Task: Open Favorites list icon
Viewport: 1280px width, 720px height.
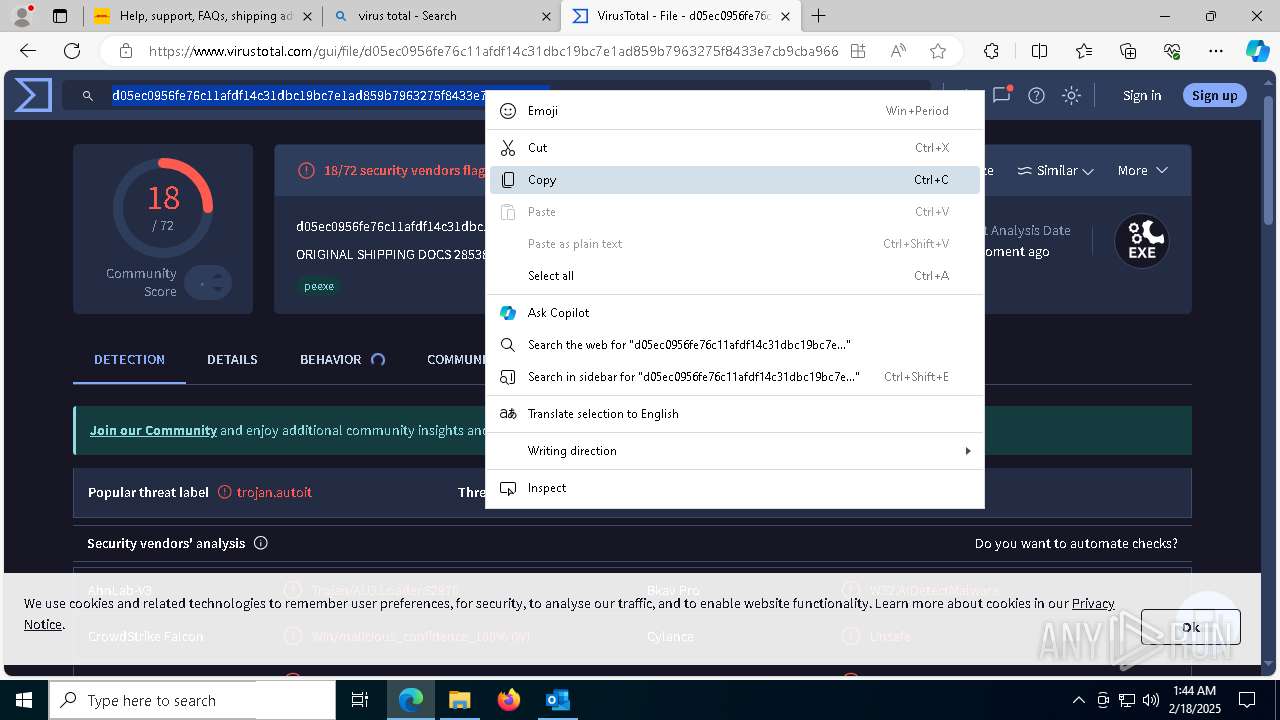Action: click(x=1084, y=51)
